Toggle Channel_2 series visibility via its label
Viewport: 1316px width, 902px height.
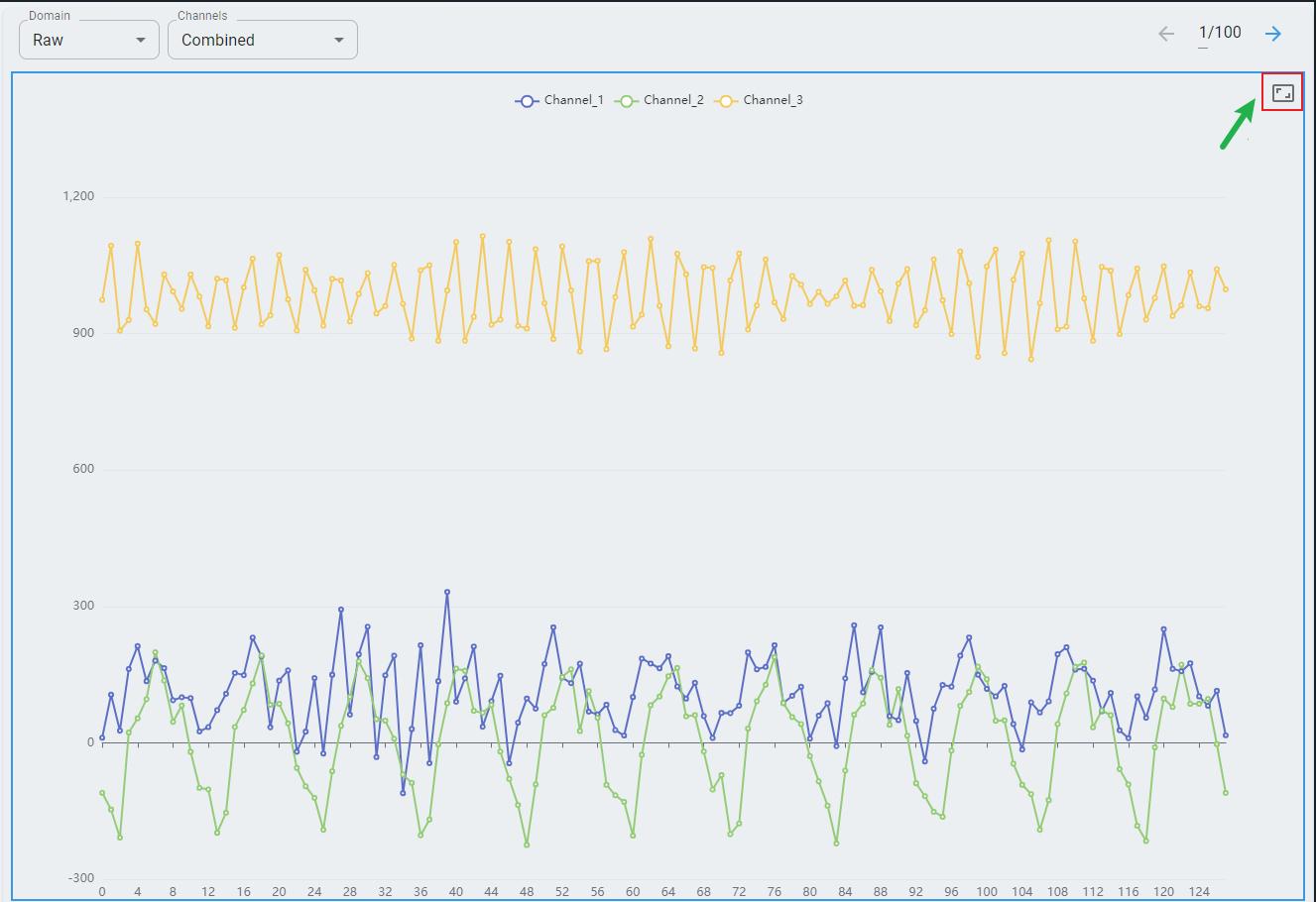pos(673,100)
